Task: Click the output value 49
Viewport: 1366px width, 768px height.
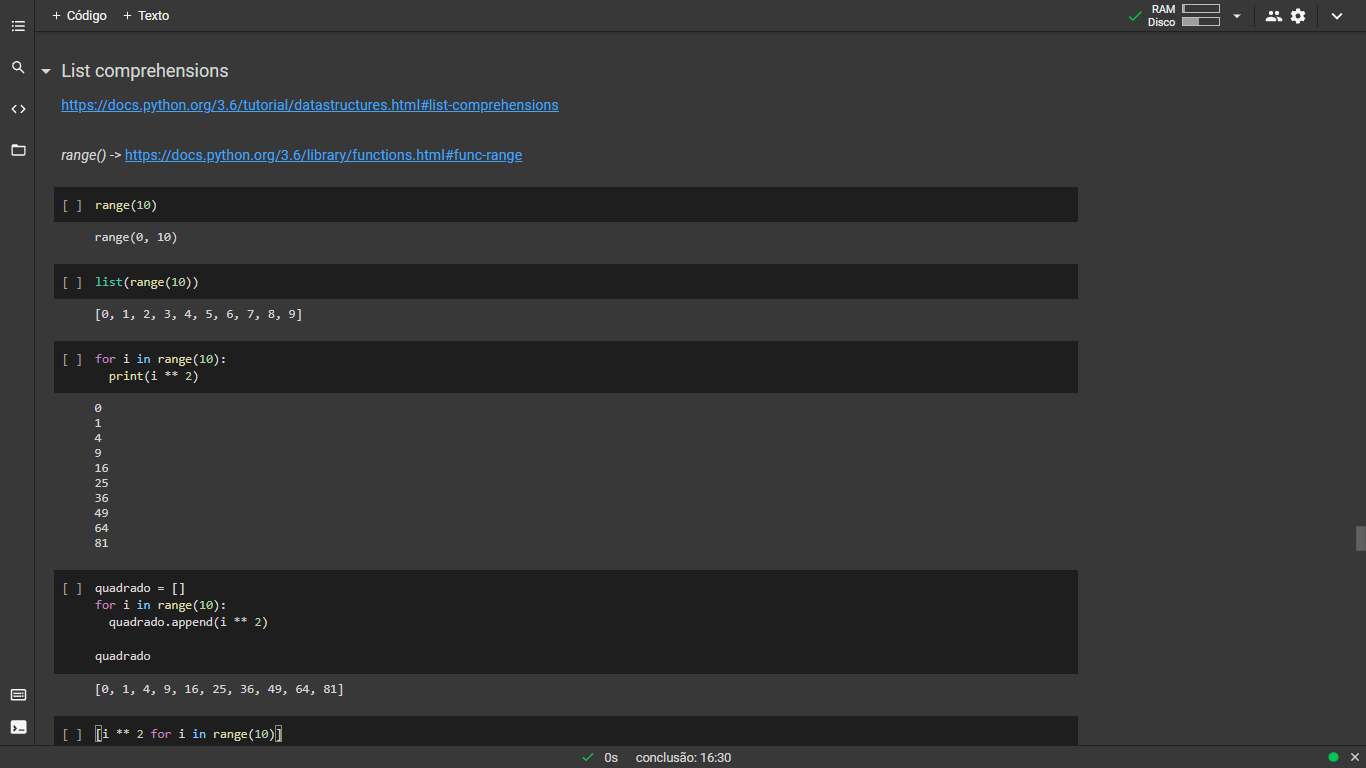Action: 102,513
